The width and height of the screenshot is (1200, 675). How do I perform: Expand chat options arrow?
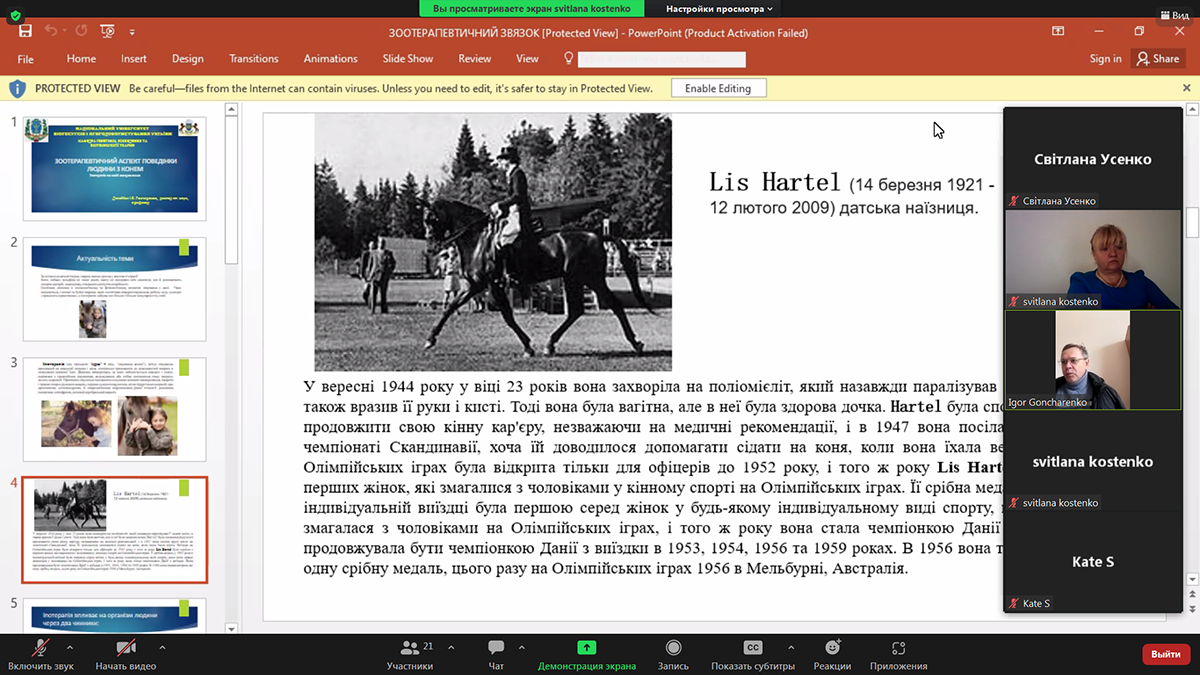tap(520, 647)
